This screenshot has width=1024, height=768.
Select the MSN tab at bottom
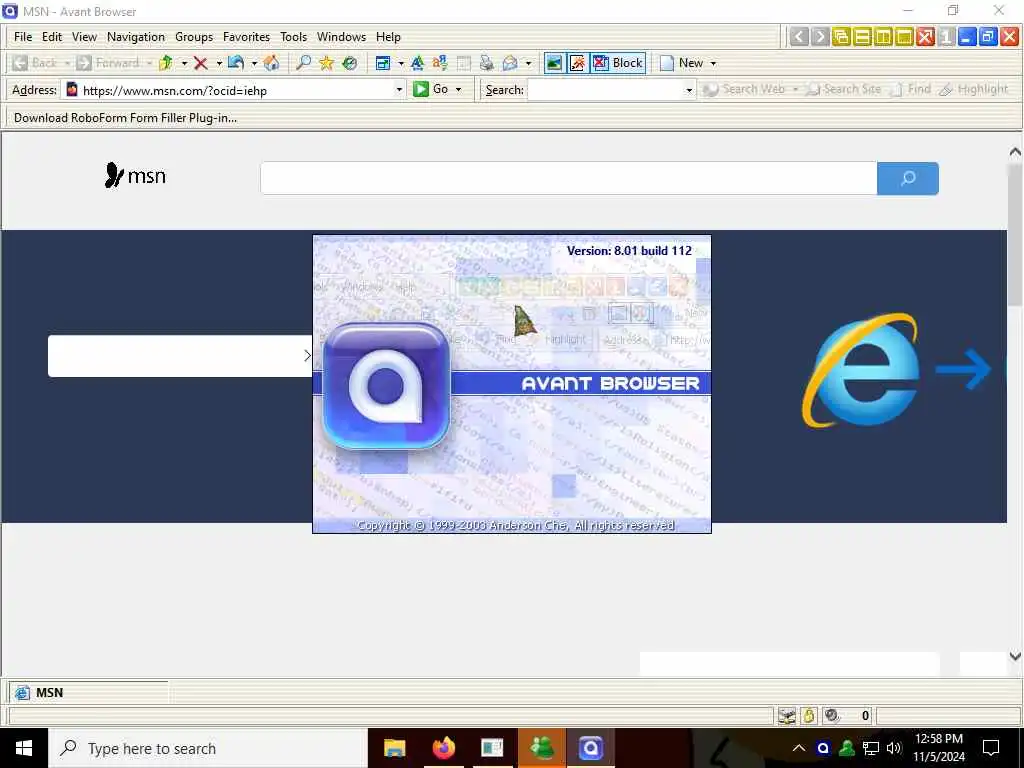click(x=89, y=692)
